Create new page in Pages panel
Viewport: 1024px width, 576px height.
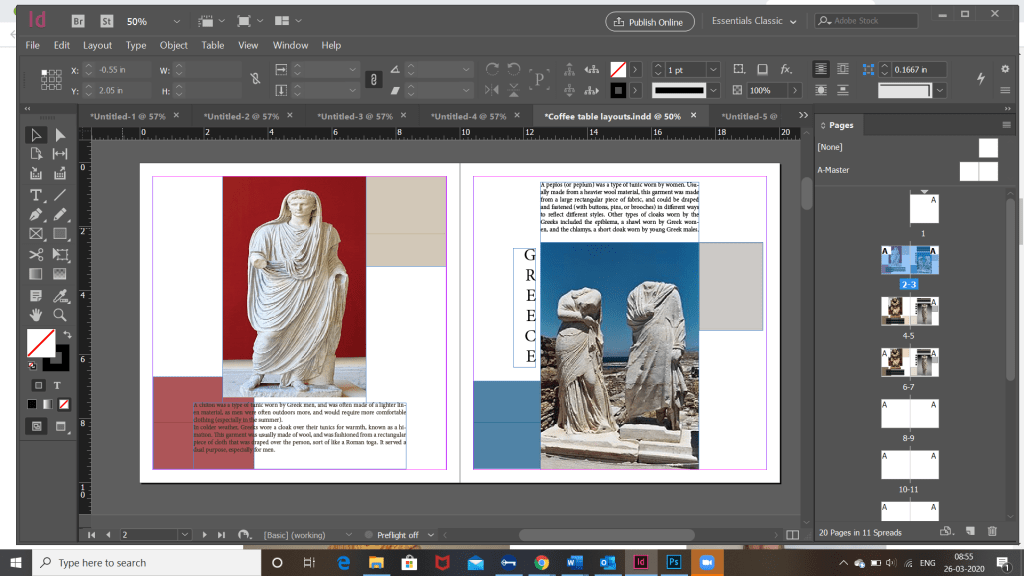[x=968, y=532]
